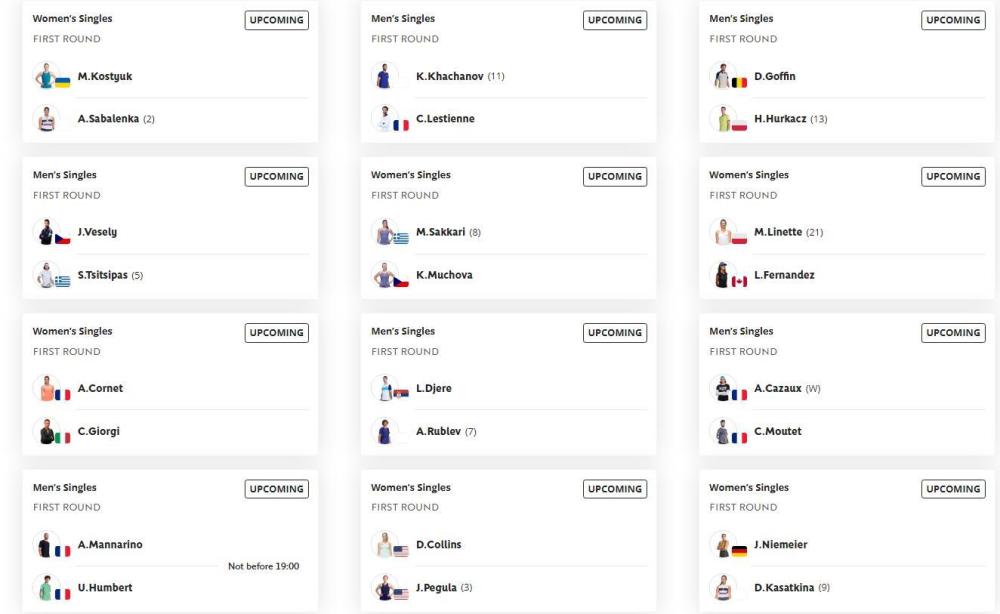Click Not before 19:00 time note

coord(263,566)
